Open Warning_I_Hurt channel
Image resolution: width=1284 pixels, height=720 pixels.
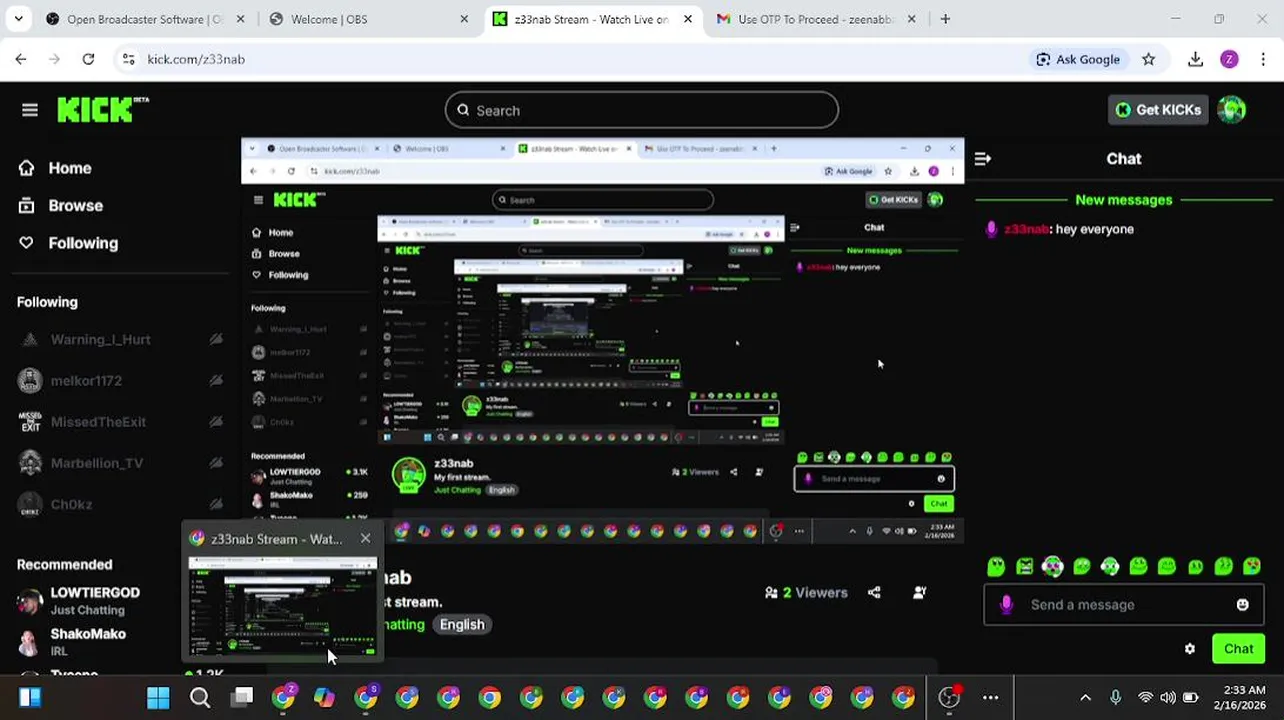coord(100,340)
